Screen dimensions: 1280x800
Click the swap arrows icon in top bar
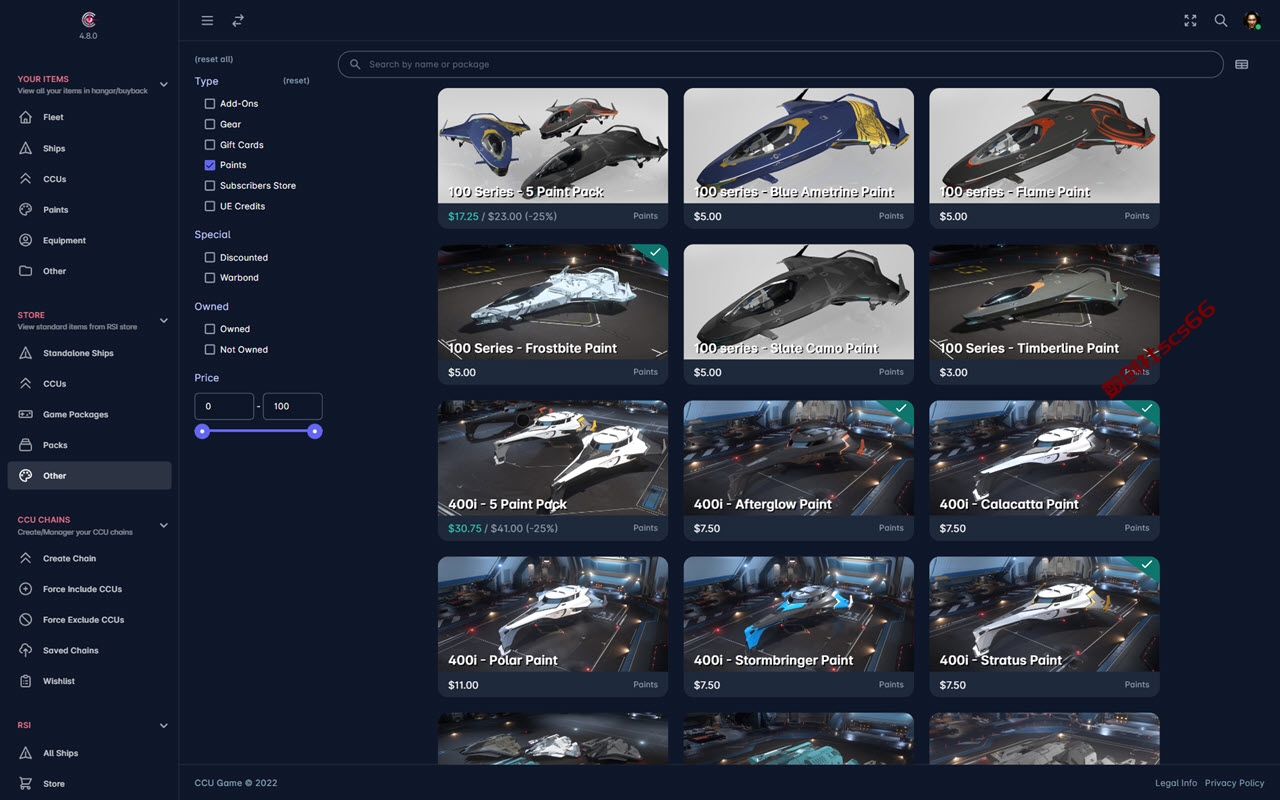(238, 20)
